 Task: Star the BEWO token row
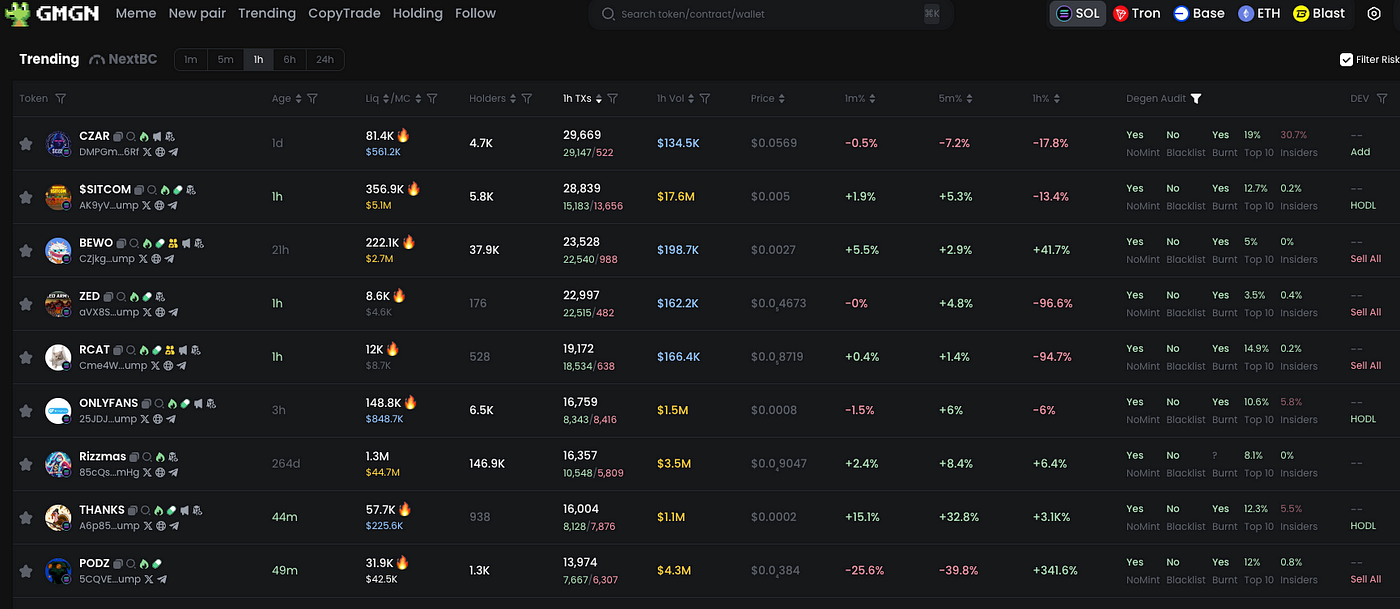pos(25,250)
